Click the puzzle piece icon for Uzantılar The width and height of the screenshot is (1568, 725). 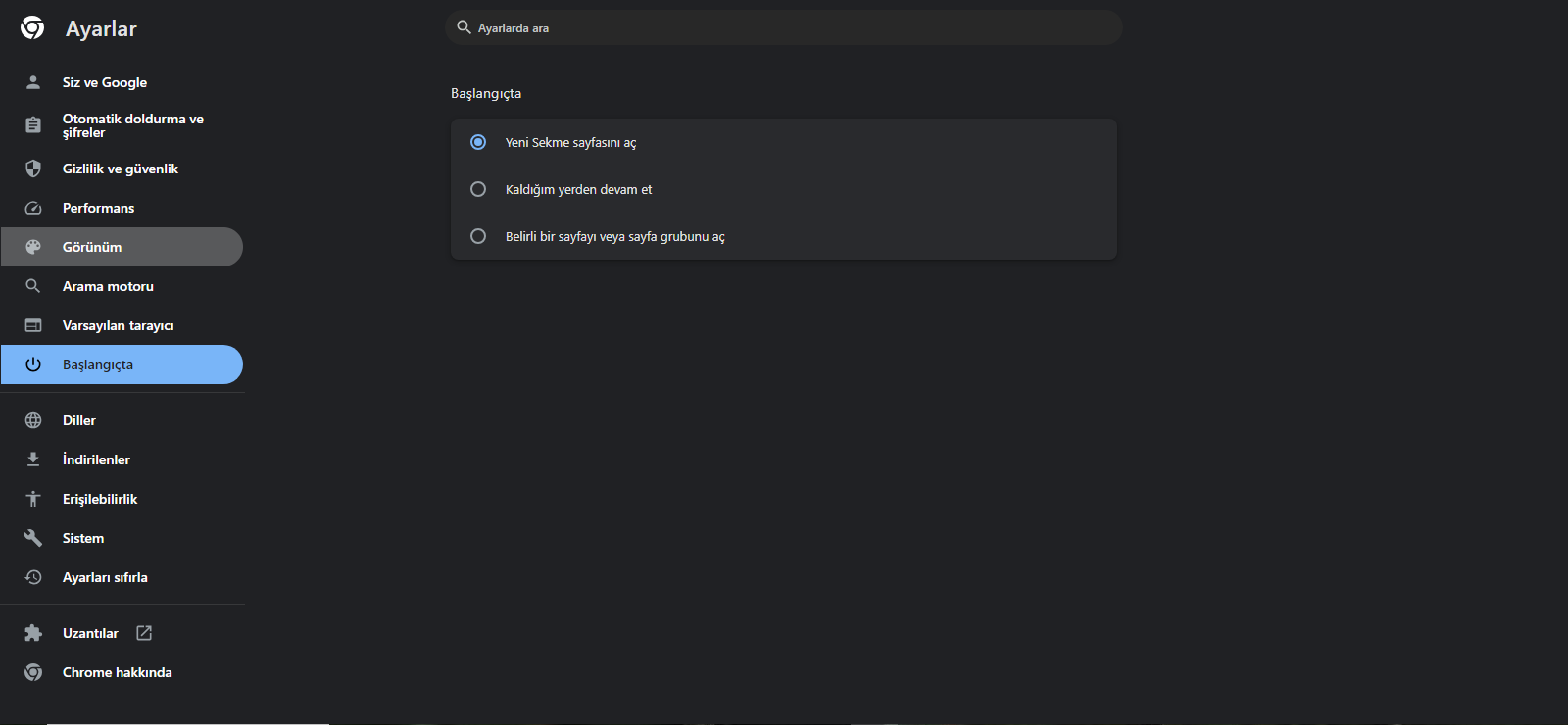coord(33,633)
